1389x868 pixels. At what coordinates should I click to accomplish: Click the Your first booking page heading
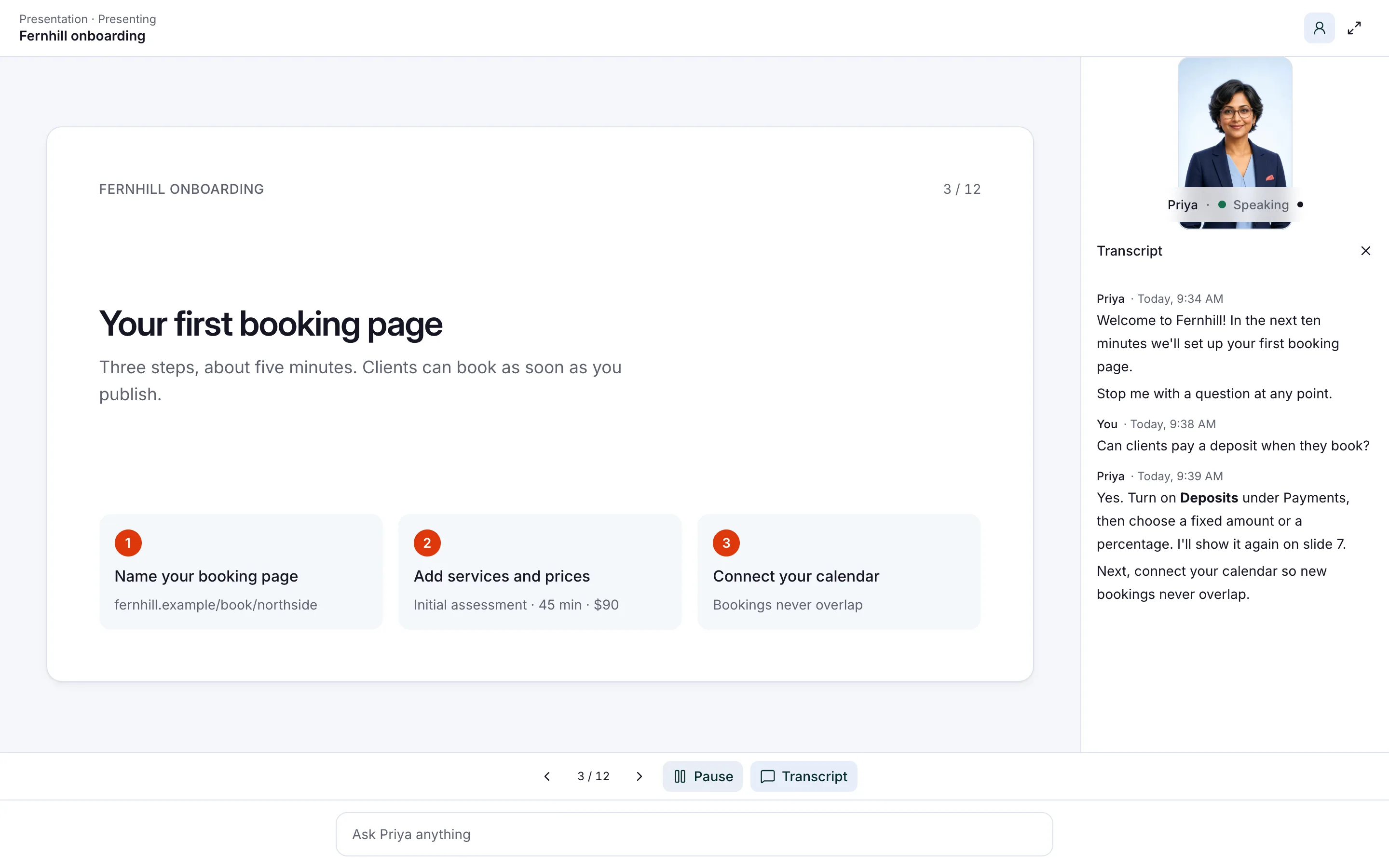[x=271, y=324]
